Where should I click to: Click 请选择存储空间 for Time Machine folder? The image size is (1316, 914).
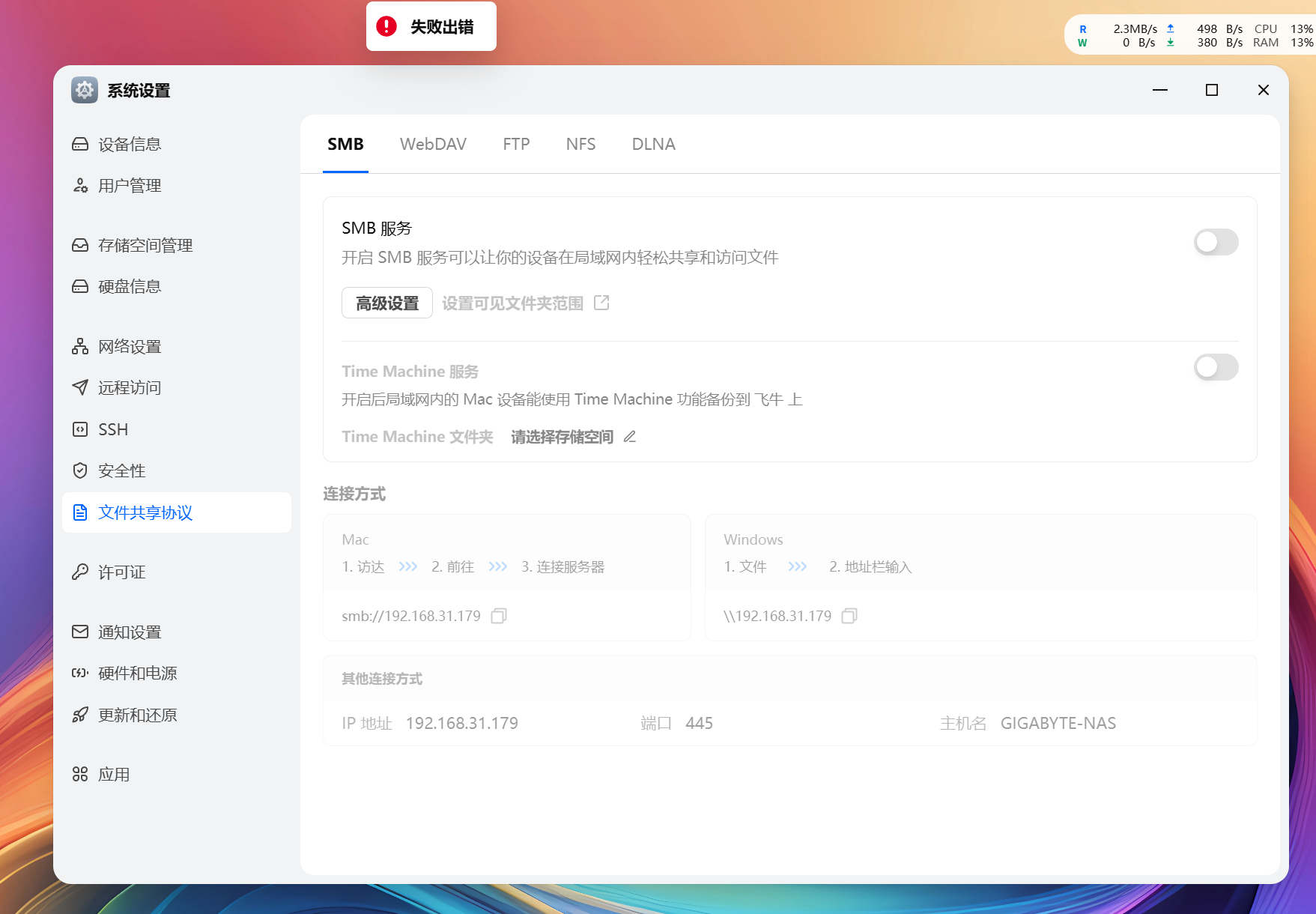tap(562, 437)
